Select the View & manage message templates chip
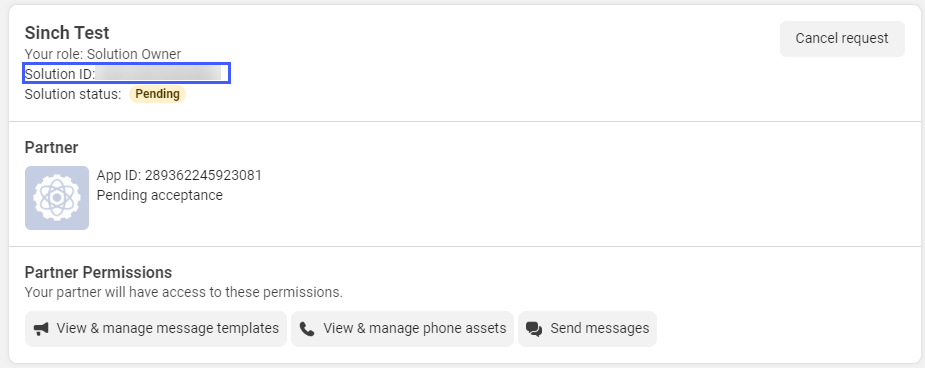The height and width of the screenshot is (368, 925). click(x=156, y=328)
